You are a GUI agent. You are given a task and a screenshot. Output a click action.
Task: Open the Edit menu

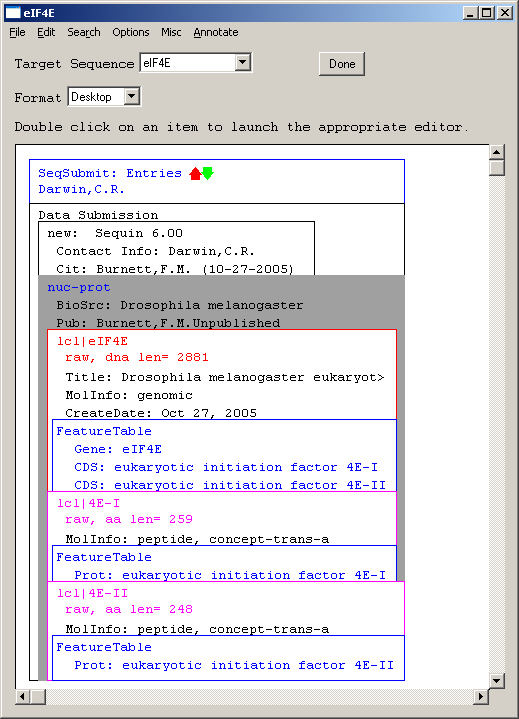click(46, 33)
